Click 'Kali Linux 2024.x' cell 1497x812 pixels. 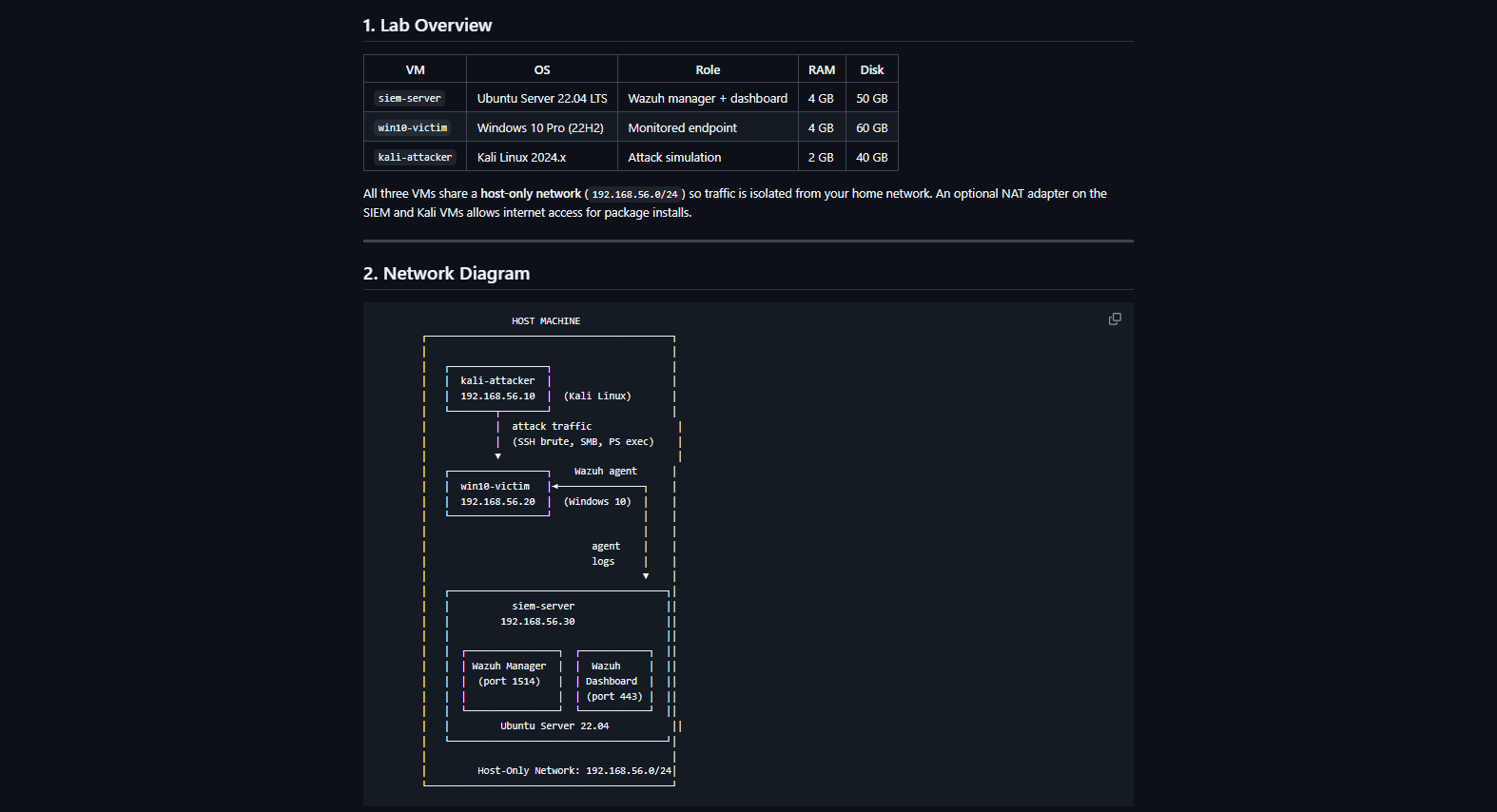(542, 158)
